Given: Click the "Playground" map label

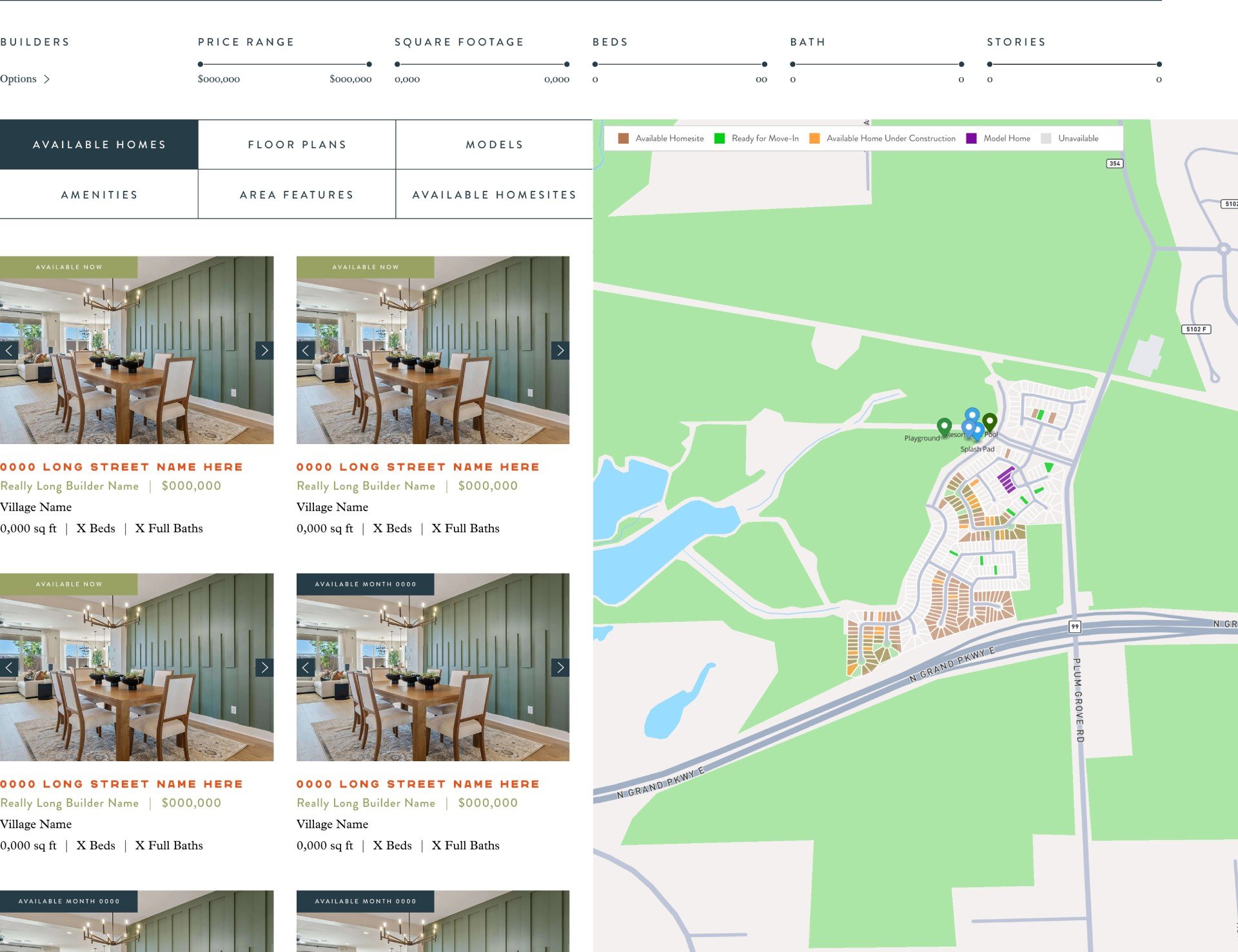Looking at the screenshot, I should 922,438.
